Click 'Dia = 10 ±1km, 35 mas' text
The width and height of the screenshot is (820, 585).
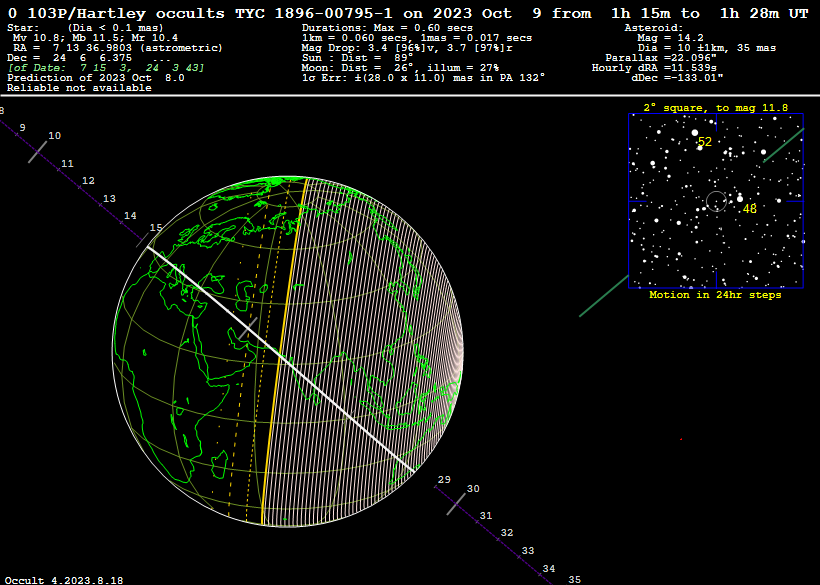[x=707, y=48]
